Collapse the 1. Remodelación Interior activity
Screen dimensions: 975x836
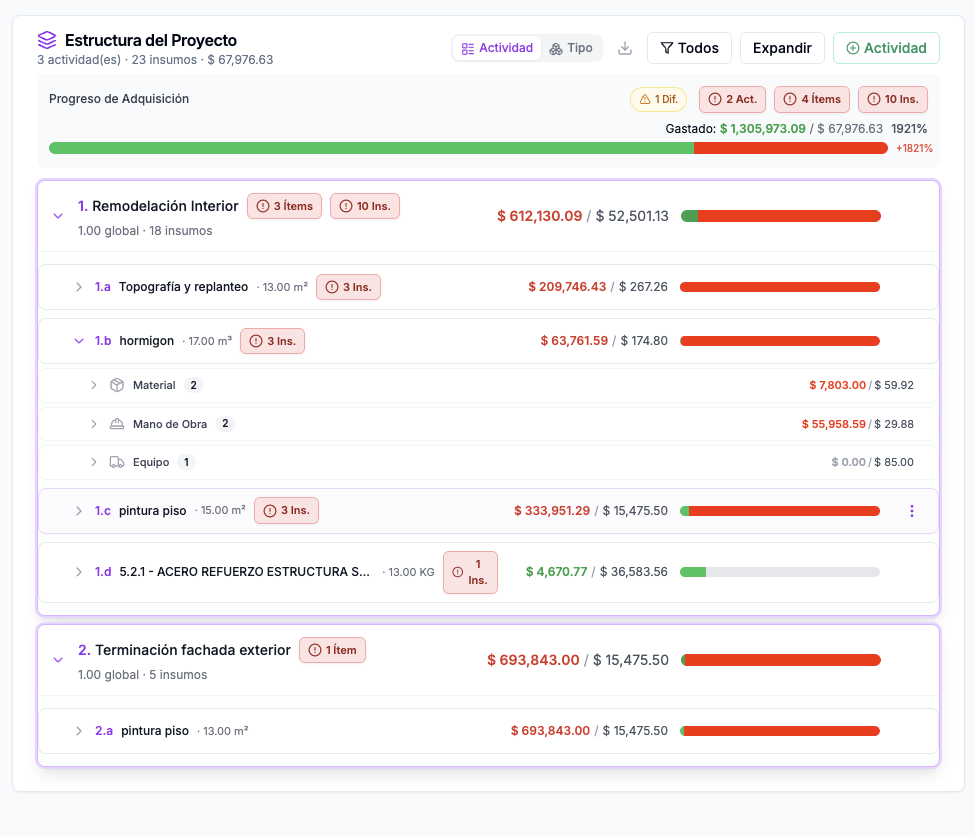point(57,215)
